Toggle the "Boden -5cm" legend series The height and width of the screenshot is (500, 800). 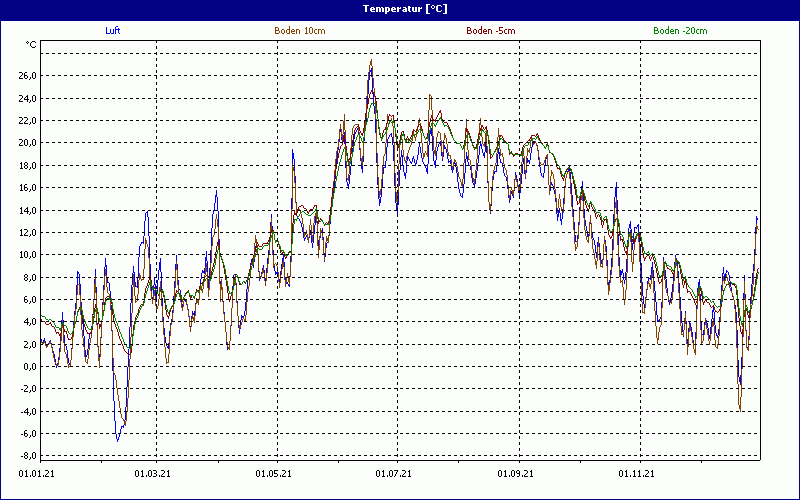tap(491, 31)
